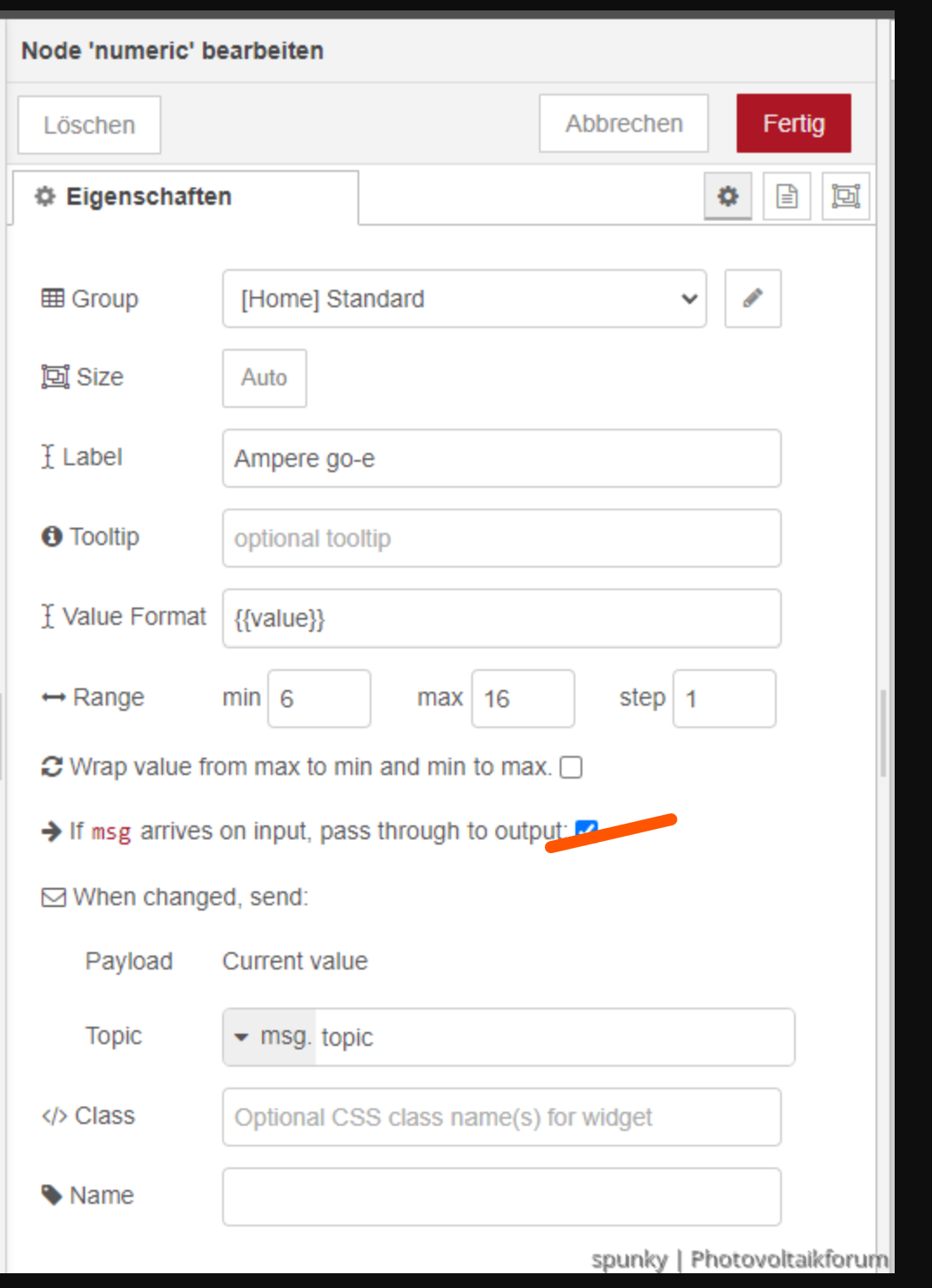The height and width of the screenshot is (1288, 932).
Task: Open the node description document icon
Action: coord(786,196)
